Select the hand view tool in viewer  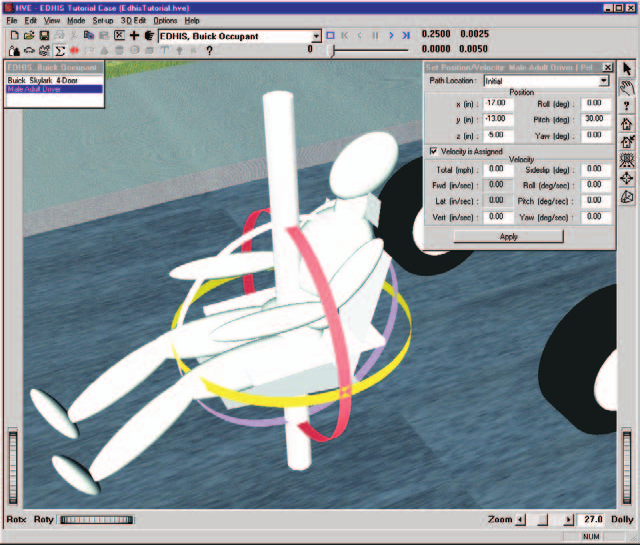point(627,87)
